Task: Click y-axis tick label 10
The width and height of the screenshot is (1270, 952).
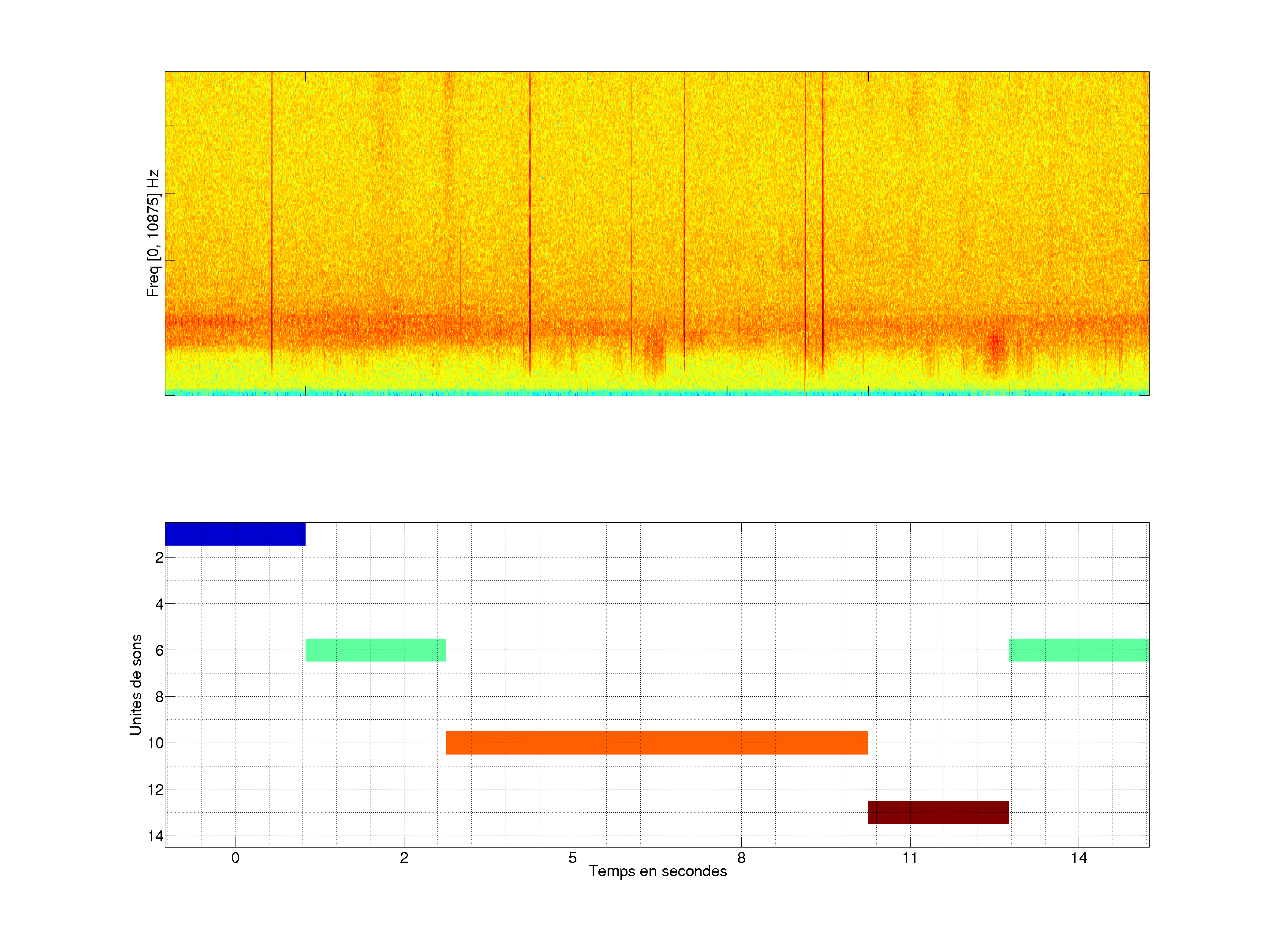Action: coord(155,743)
